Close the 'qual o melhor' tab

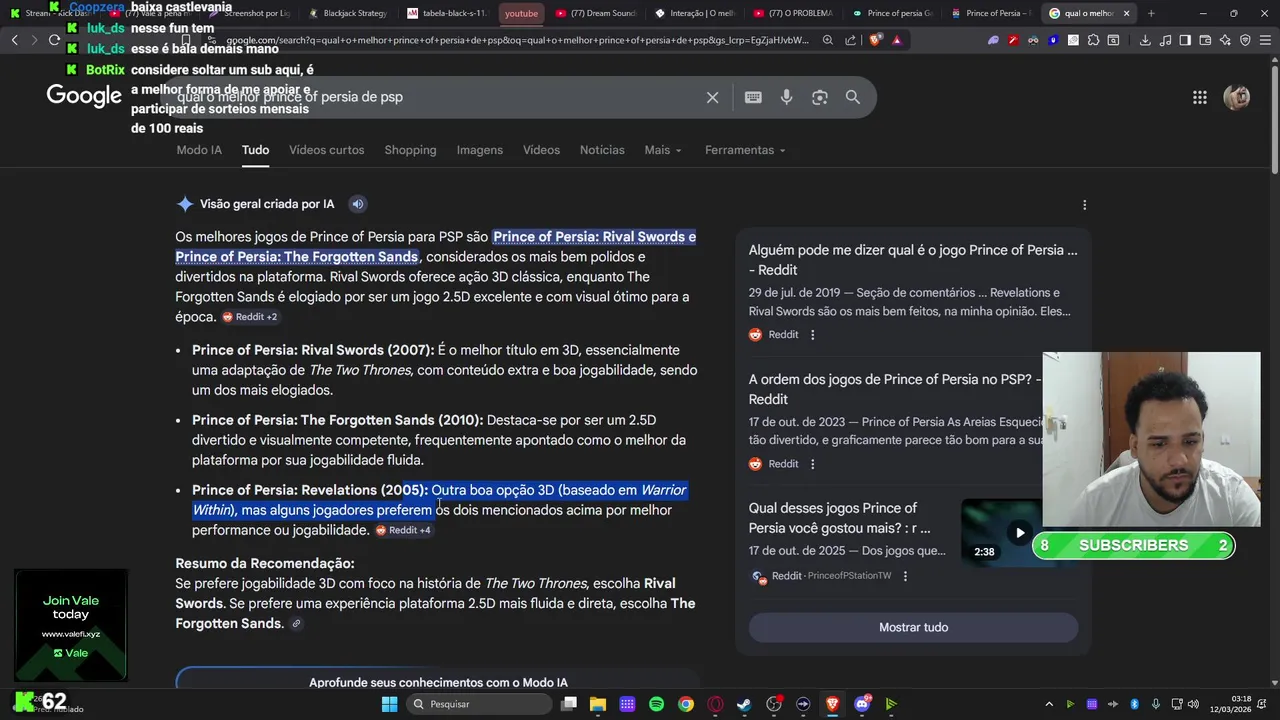[x=1127, y=13]
